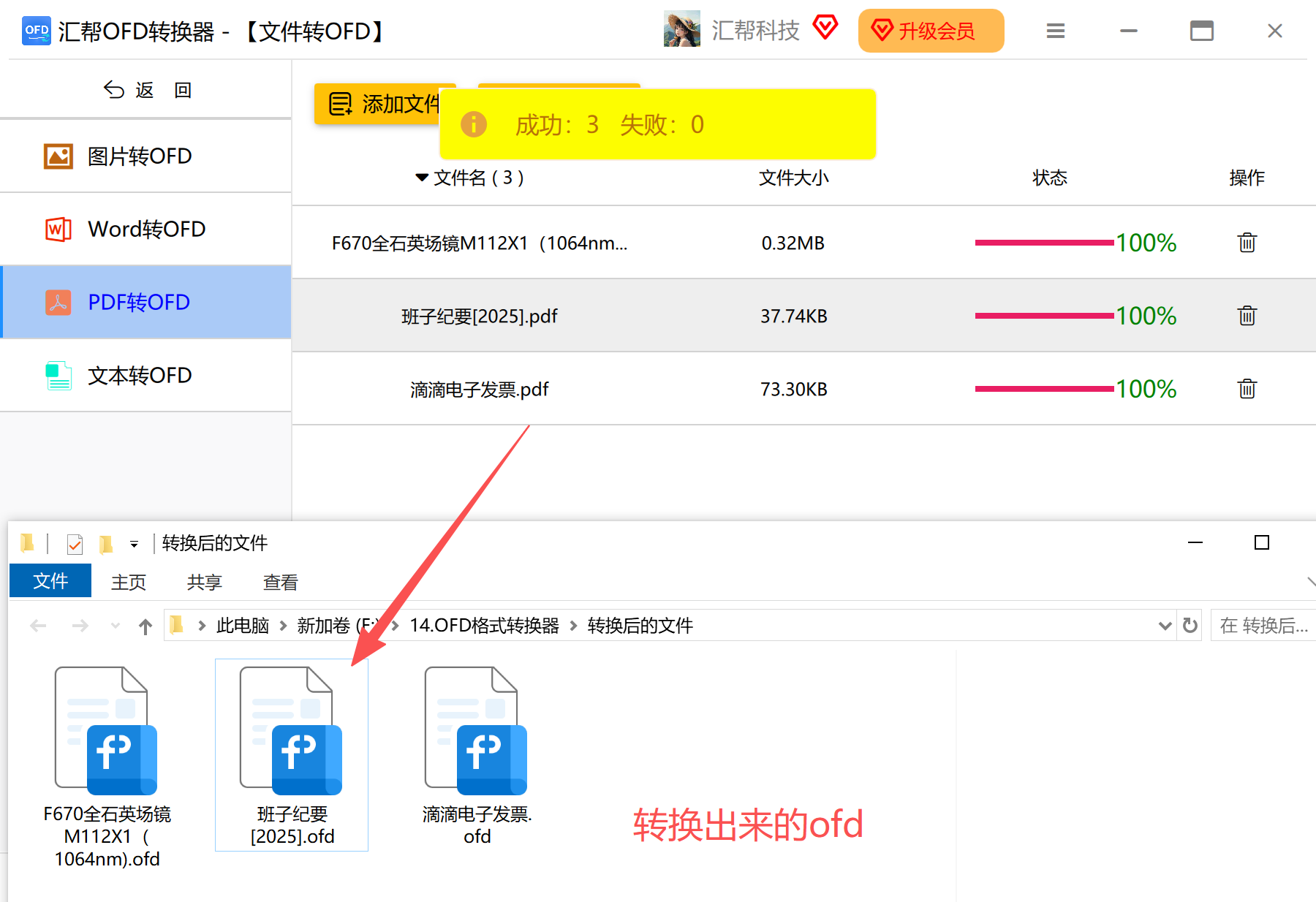Viewport: 1316px width, 902px height.
Task: Click the PDF icon in sidebar
Action: (x=58, y=303)
